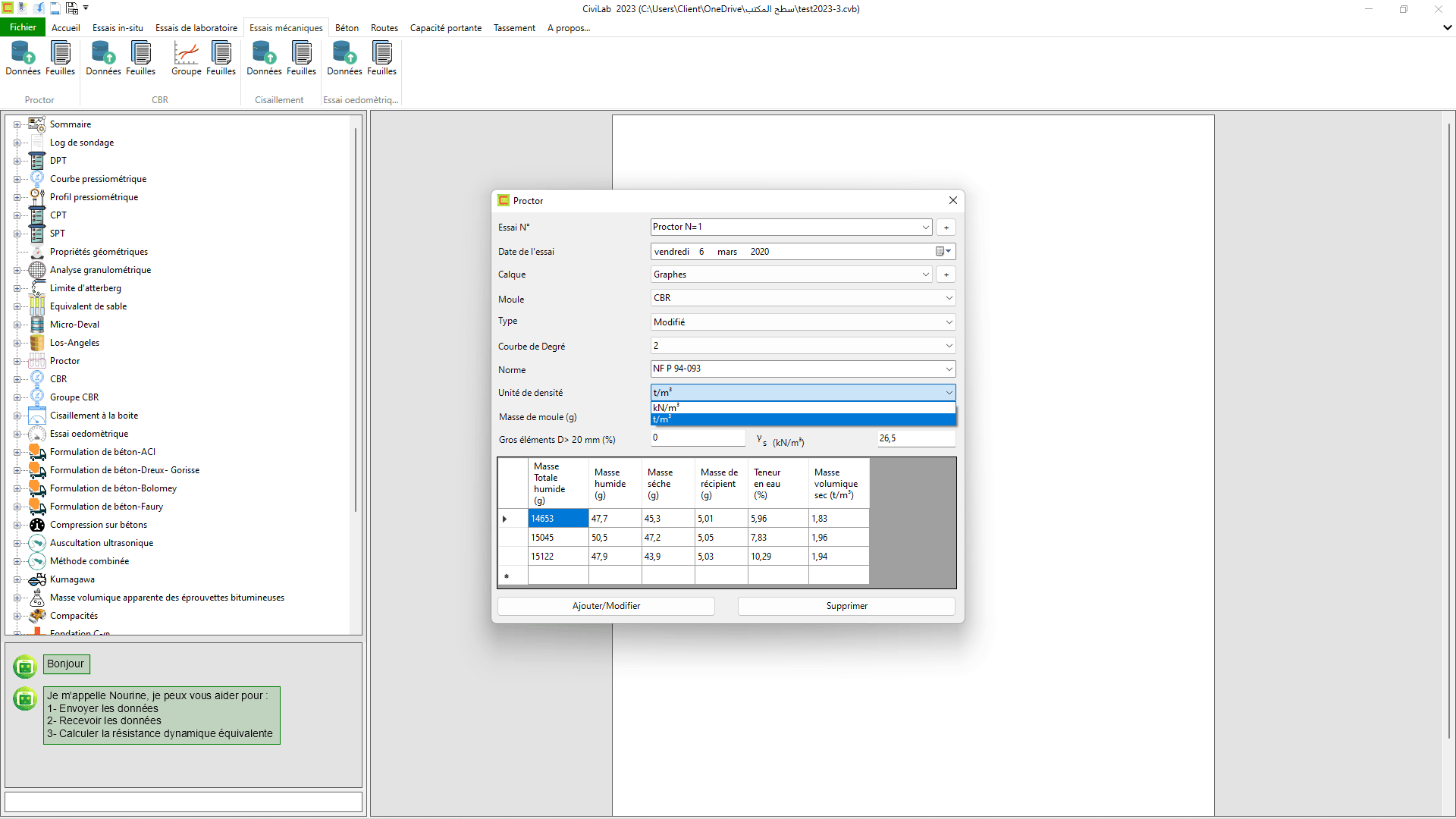The width and height of the screenshot is (1456, 819).
Task: Select water content cell 10,29
Action: click(778, 557)
